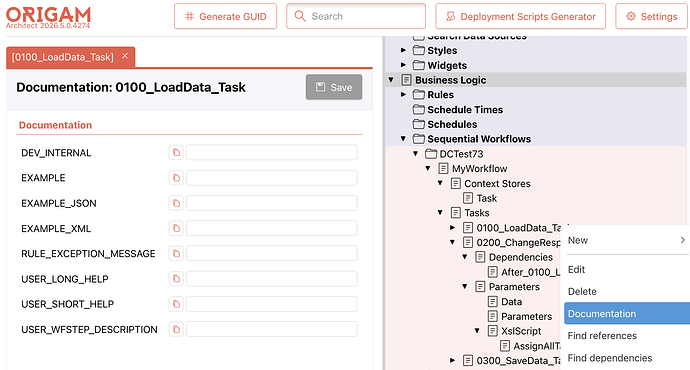Collapse the MyWorkflow node
The width and height of the screenshot is (690, 370).
(x=428, y=168)
